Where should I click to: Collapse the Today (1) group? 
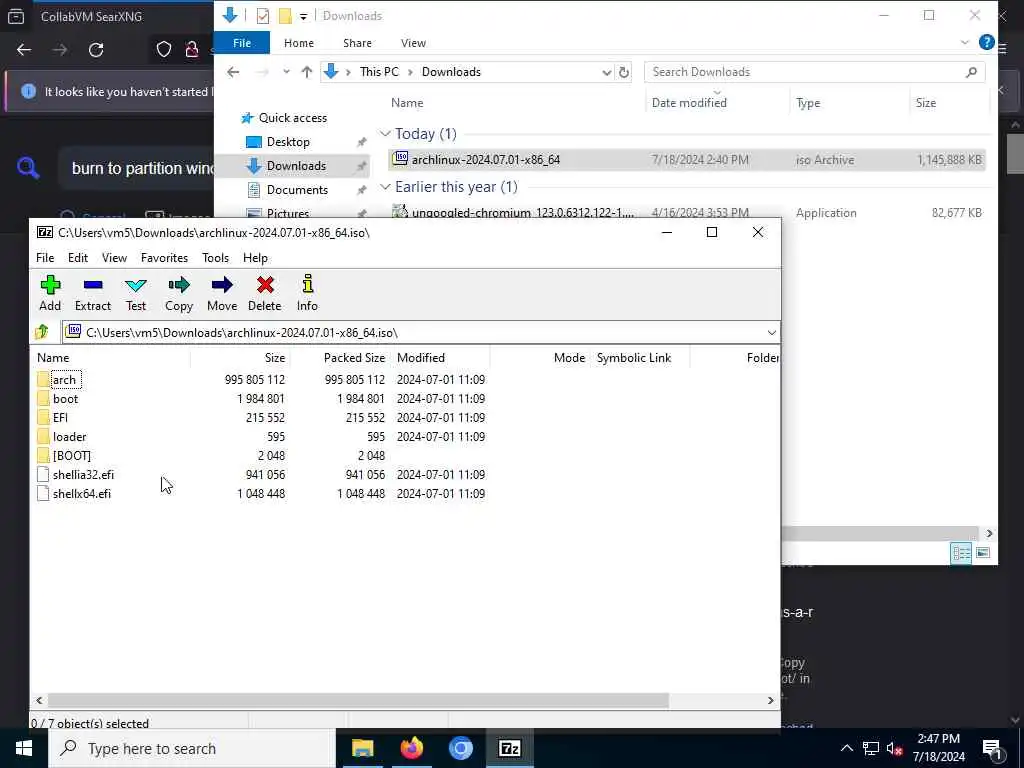coord(385,134)
